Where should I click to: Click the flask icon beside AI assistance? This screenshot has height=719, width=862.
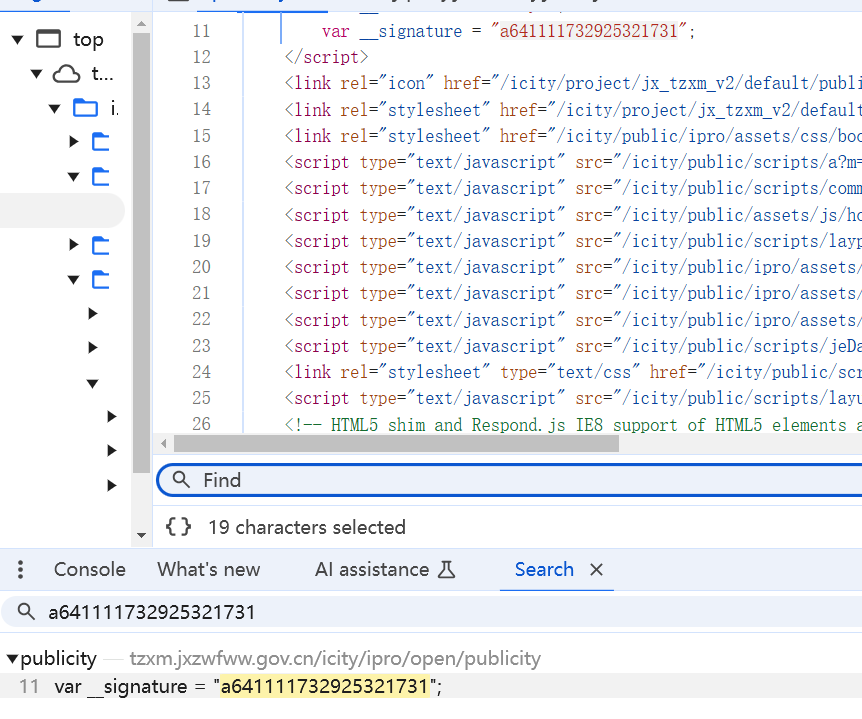pos(447,570)
